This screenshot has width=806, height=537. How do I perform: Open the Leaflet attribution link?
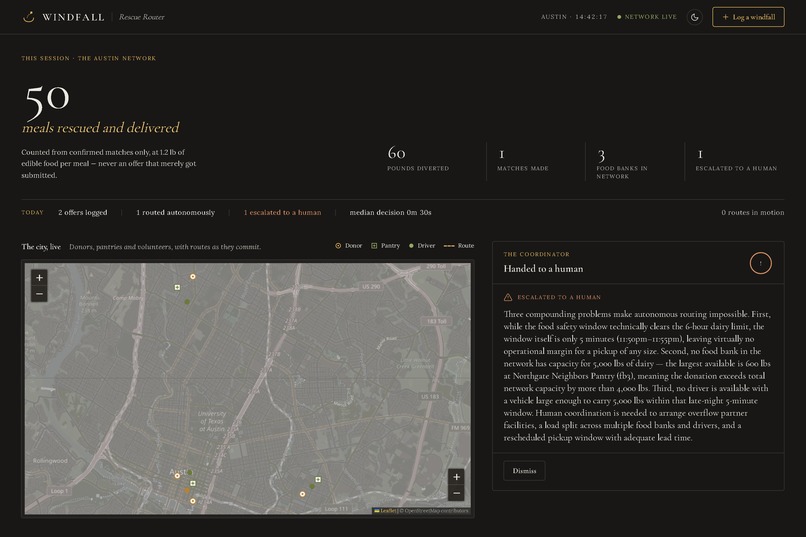tap(385, 511)
